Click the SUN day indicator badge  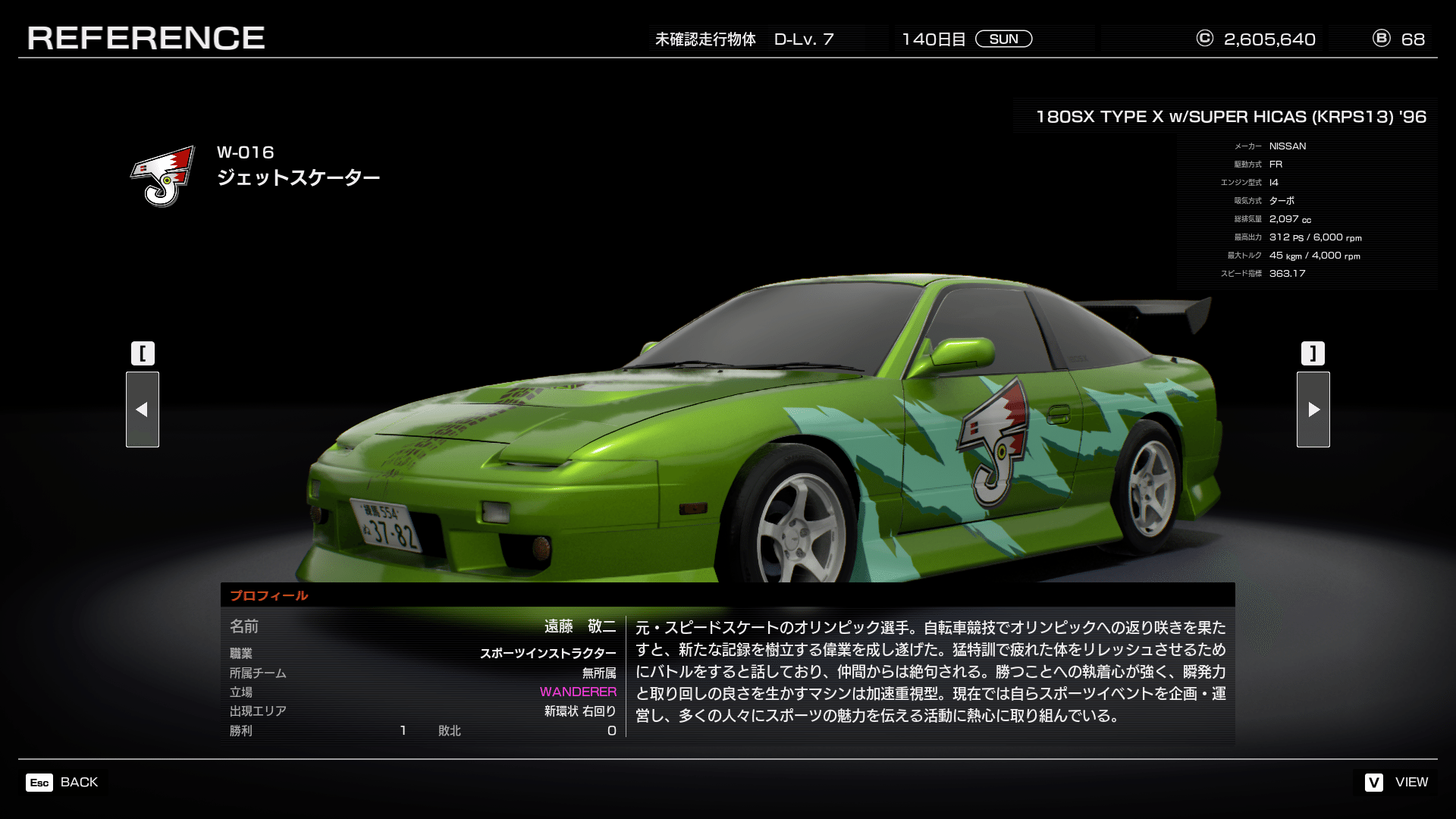pos(1003,39)
